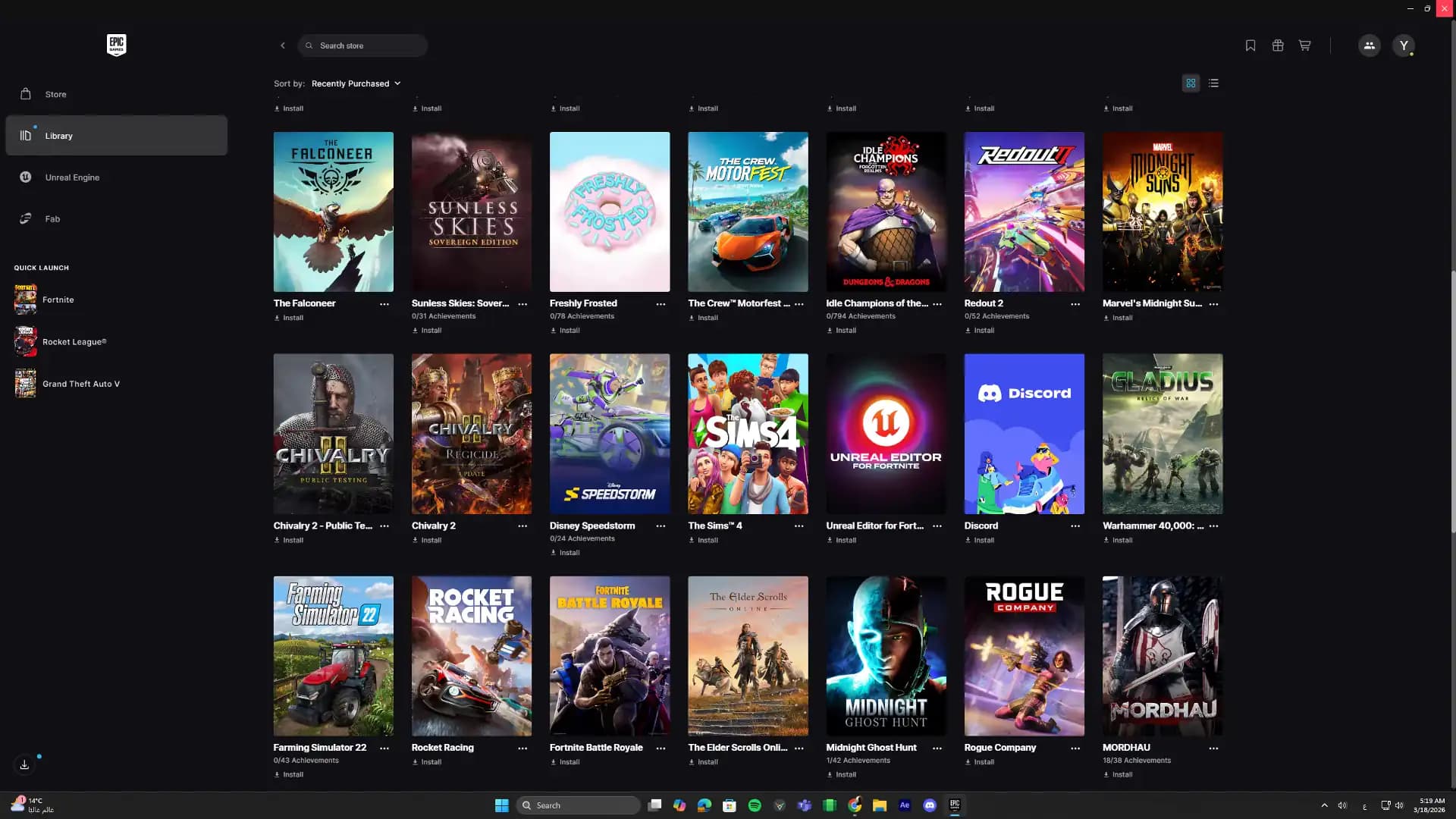The height and width of the screenshot is (819, 1456).
Task: Open the shopping cart
Action: (x=1304, y=45)
